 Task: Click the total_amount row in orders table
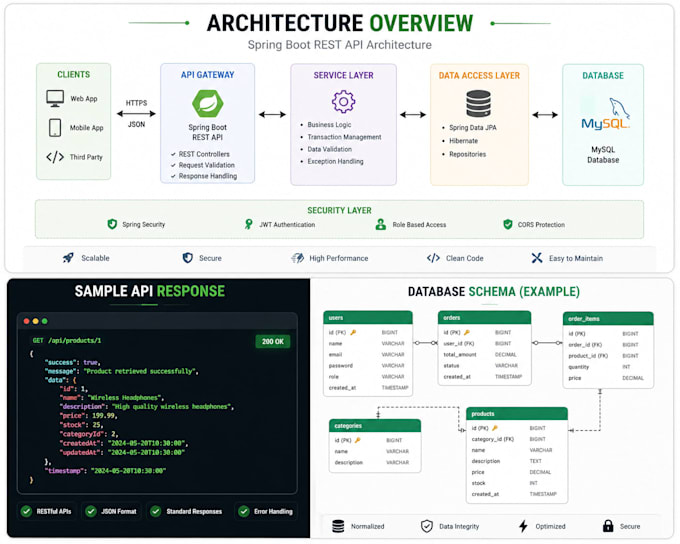(483, 354)
